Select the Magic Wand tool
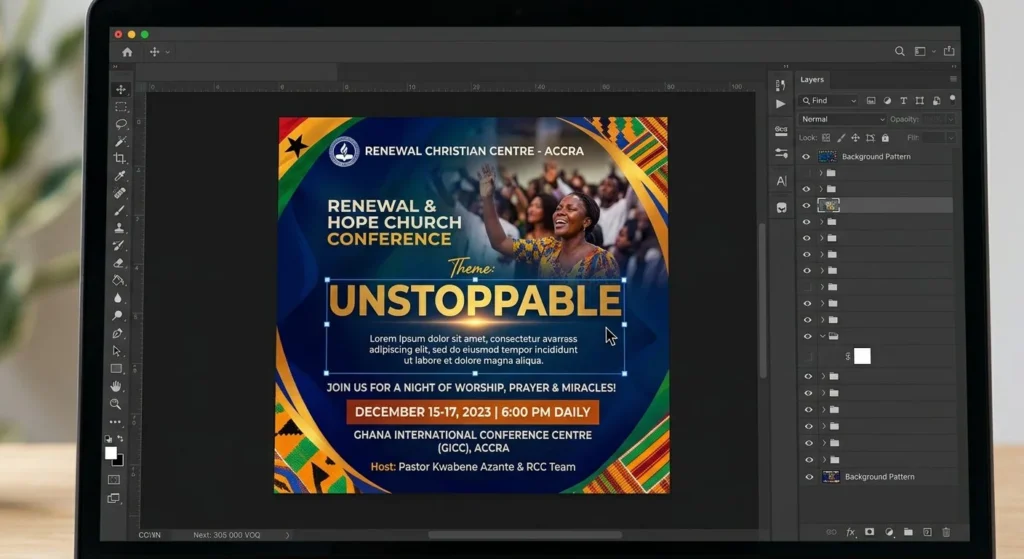This screenshot has height=559, width=1024. (x=120, y=141)
